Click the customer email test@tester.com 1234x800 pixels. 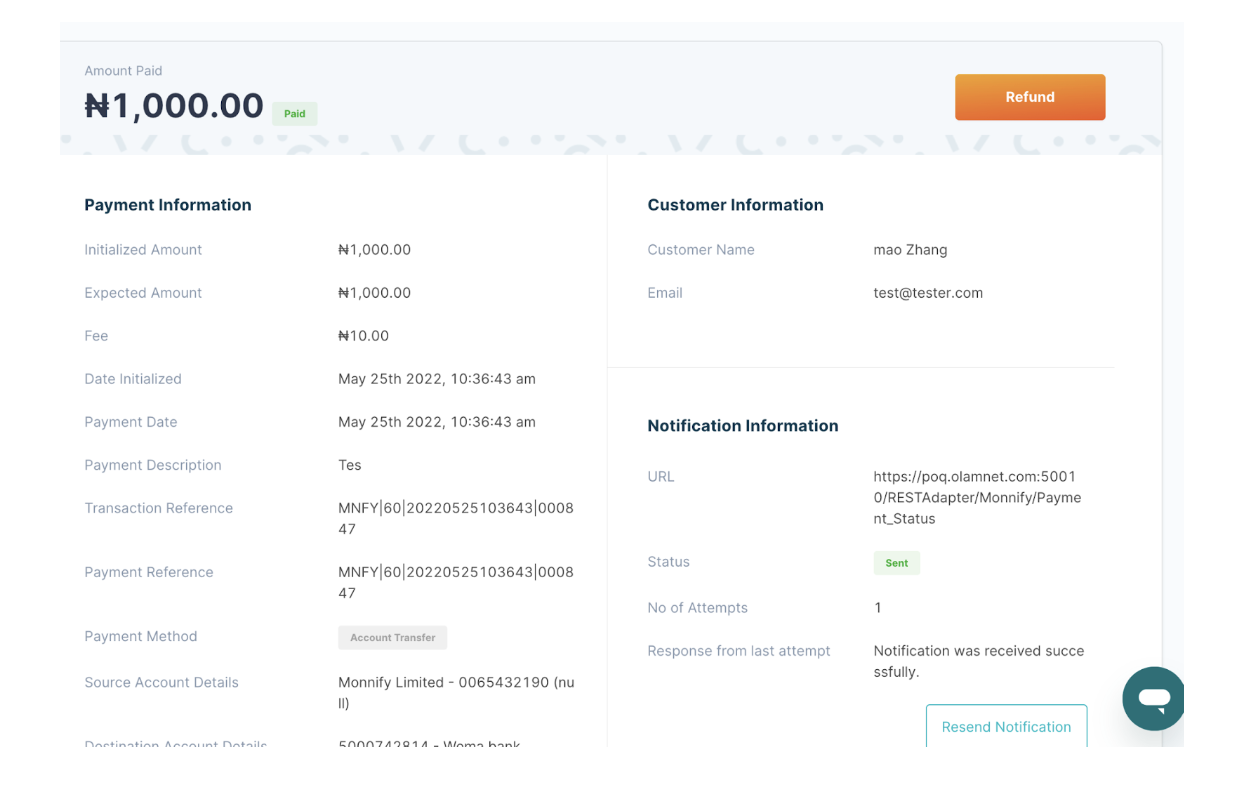click(x=928, y=292)
